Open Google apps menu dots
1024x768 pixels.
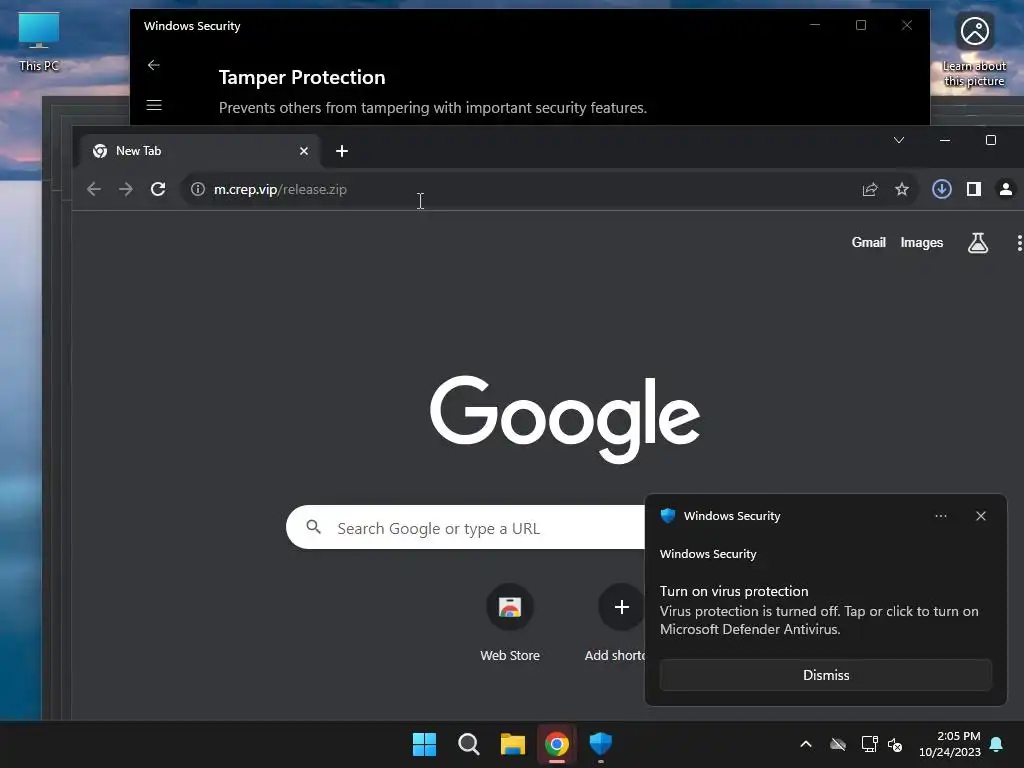(1019, 243)
